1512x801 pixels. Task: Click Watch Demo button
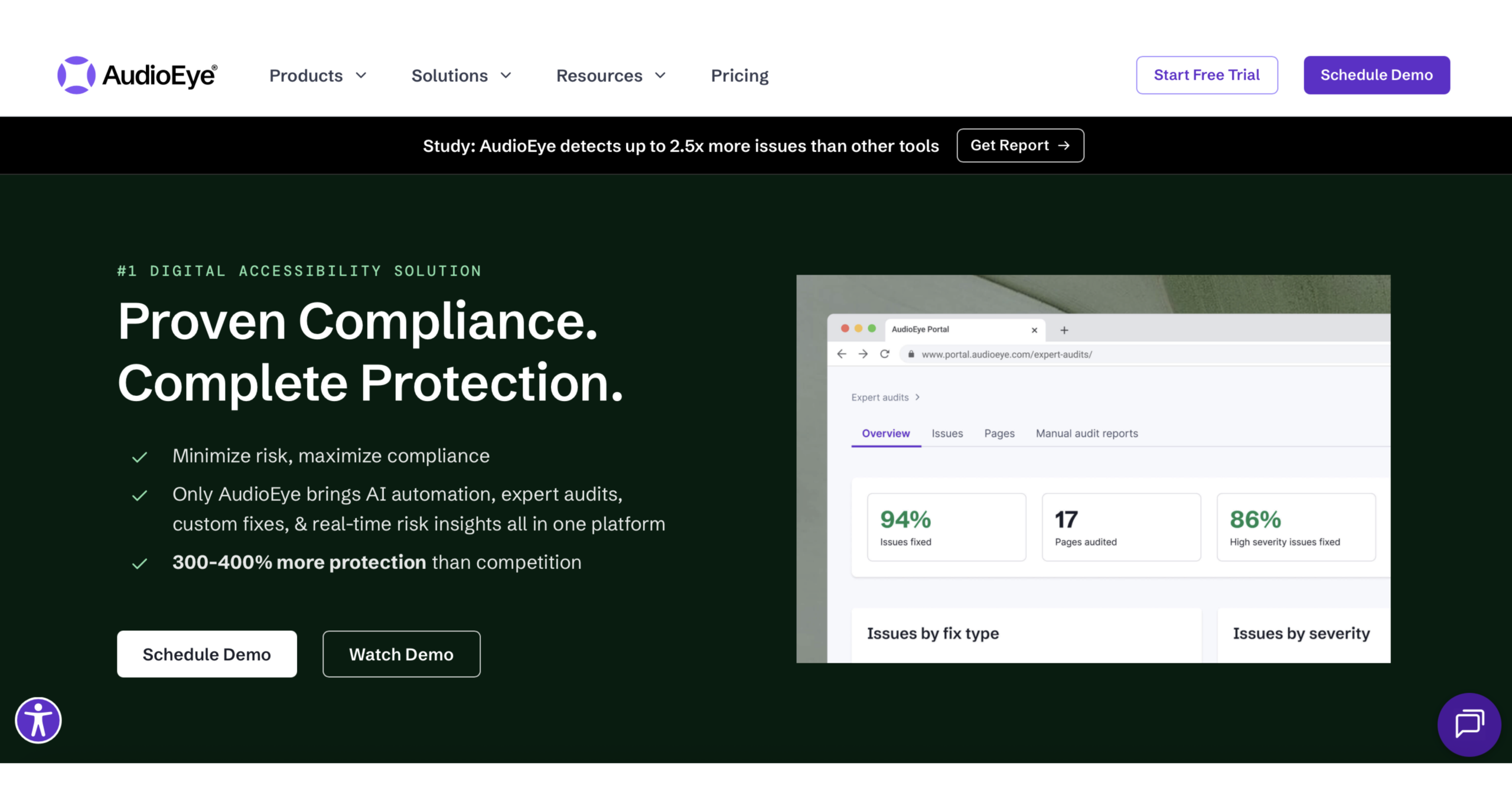point(401,654)
